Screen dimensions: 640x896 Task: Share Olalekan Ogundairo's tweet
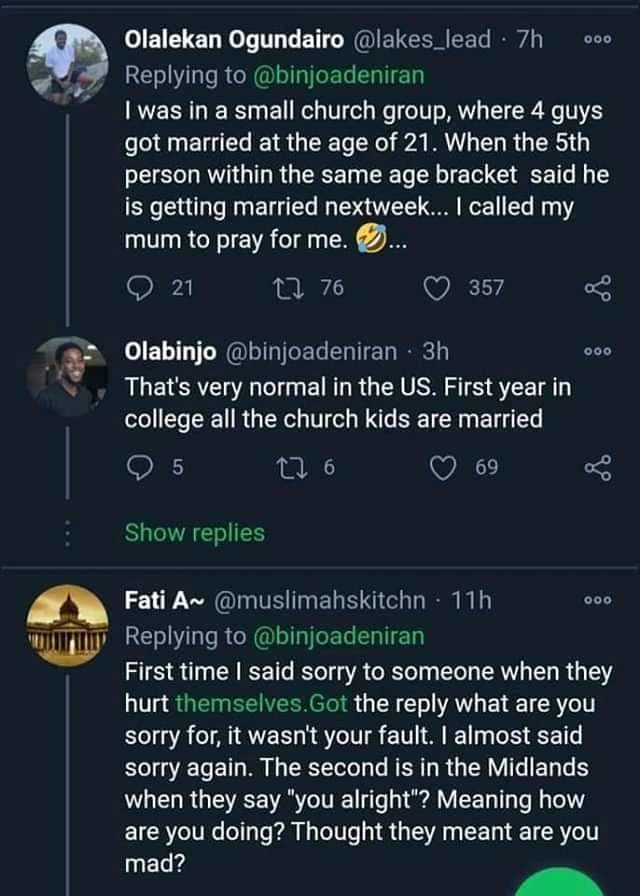click(596, 289)
